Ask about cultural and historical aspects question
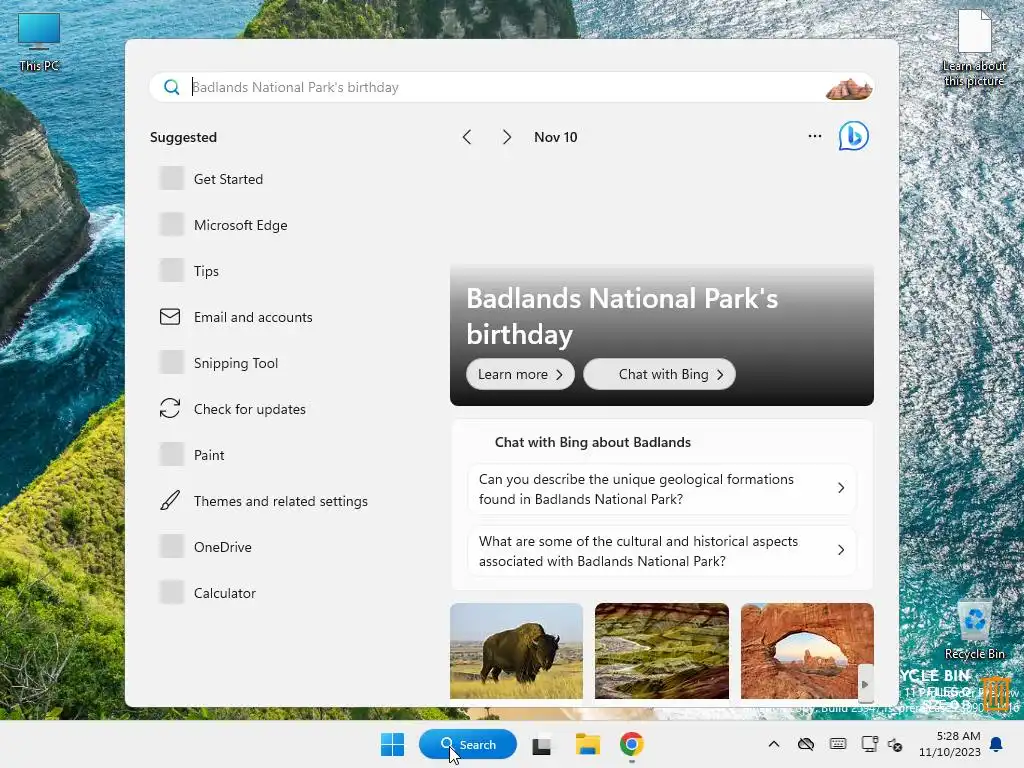This screenshot has width=1024, height=768. click(662, 551)
